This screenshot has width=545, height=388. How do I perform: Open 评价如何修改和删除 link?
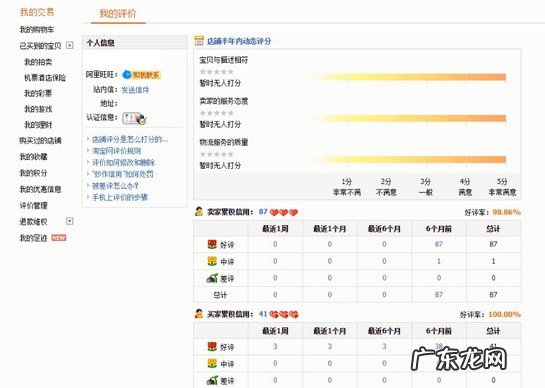[123, 162]
